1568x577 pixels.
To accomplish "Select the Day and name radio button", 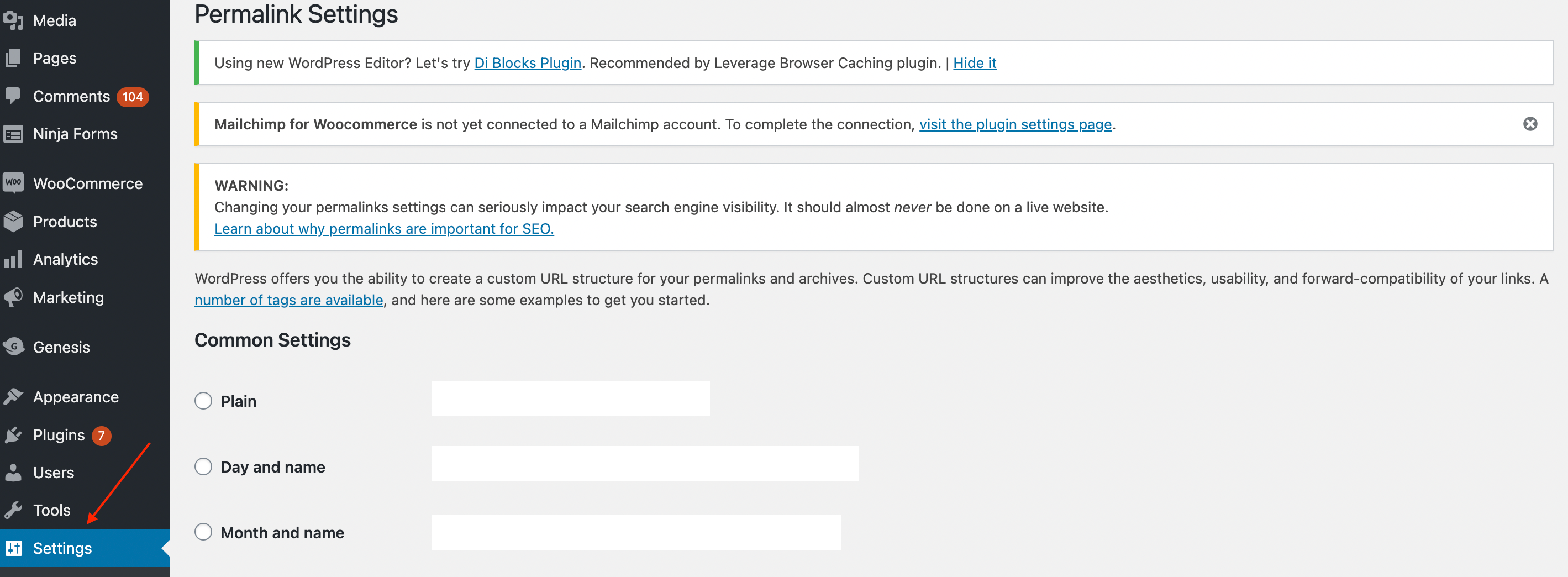I will pyautogui.click(x=203, y=467).
